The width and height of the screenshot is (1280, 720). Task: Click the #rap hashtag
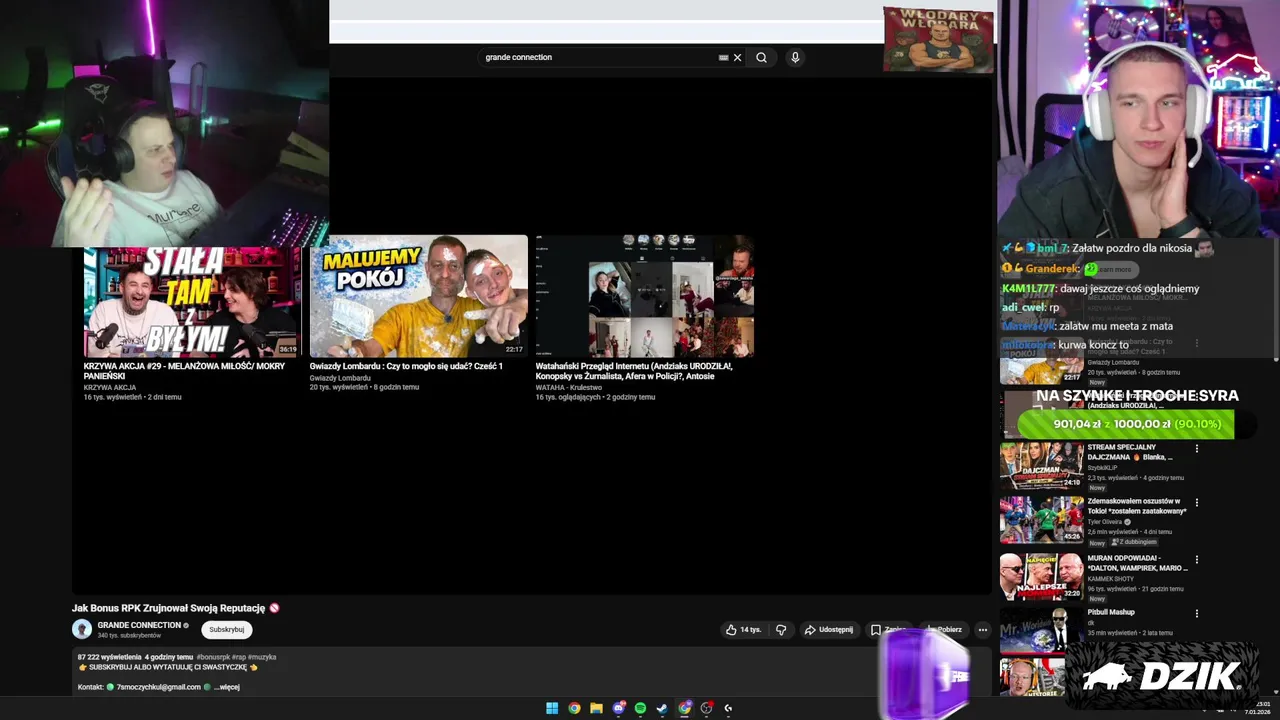[x=240, y=657]
